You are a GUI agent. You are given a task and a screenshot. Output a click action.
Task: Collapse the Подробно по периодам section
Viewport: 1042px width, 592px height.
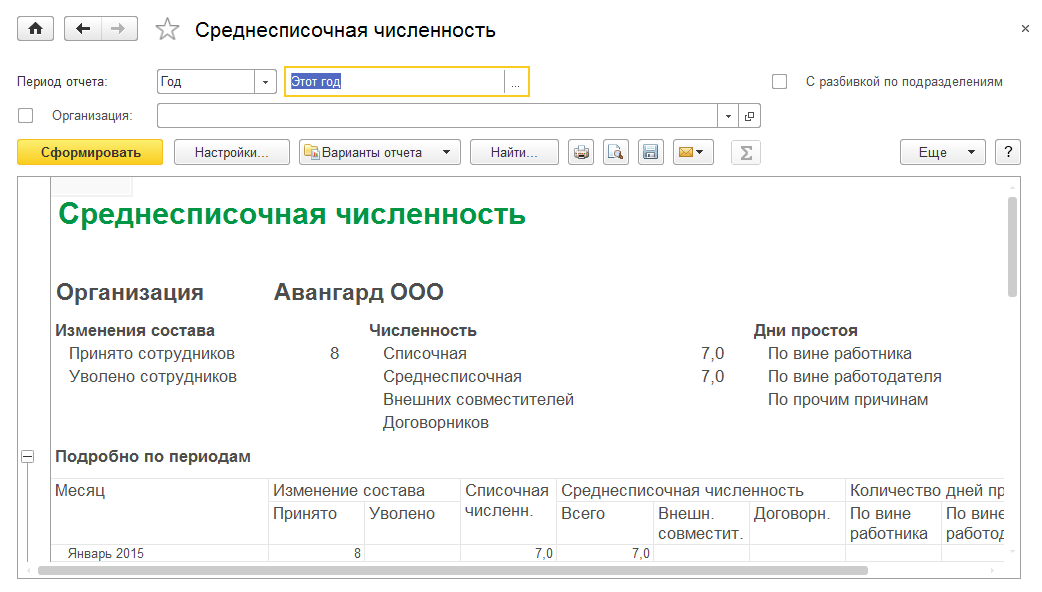coord(28,456)
